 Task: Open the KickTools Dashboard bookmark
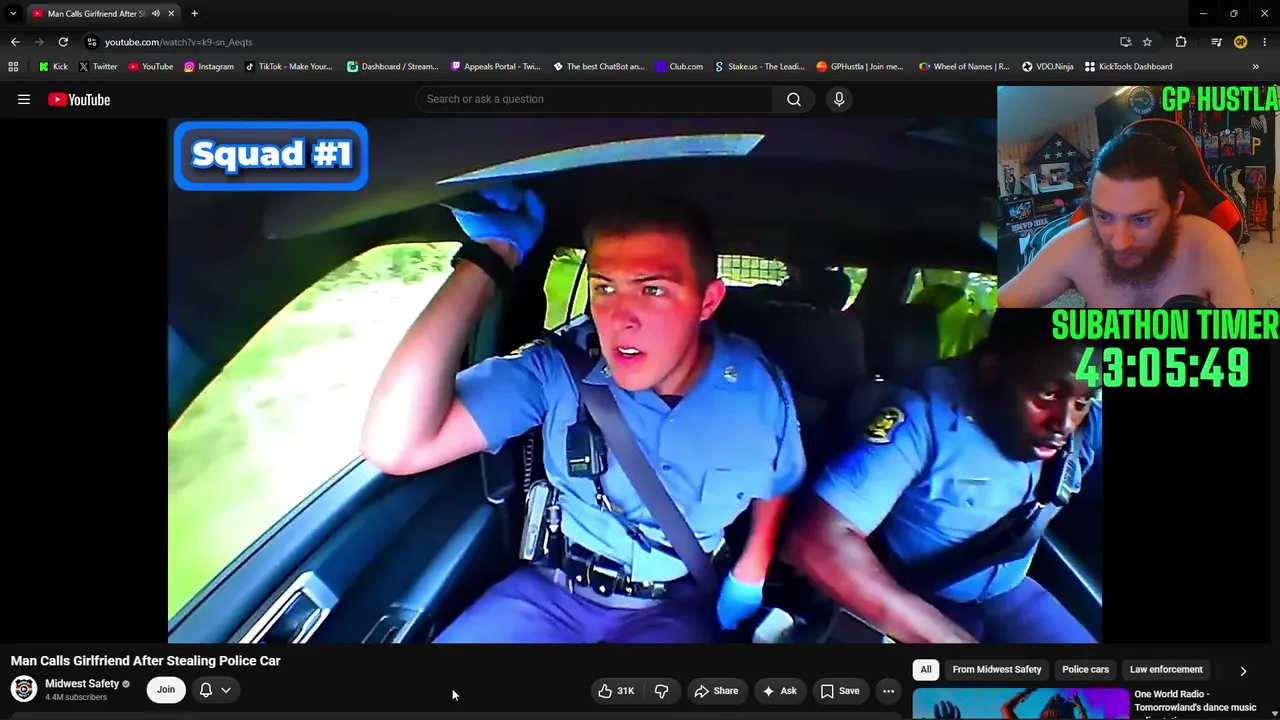1127,67
